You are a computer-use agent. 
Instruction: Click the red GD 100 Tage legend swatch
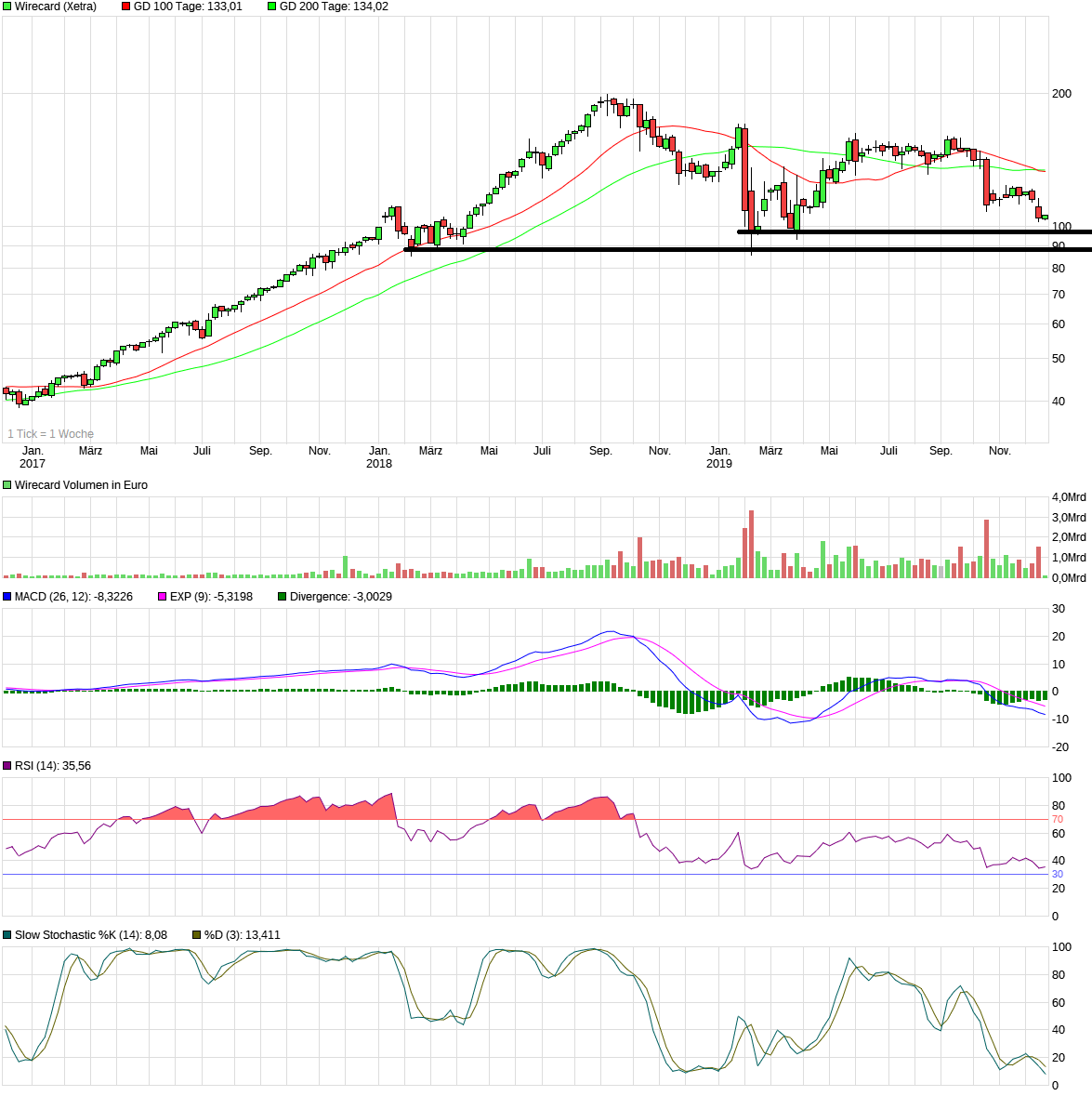coord(126,7)
